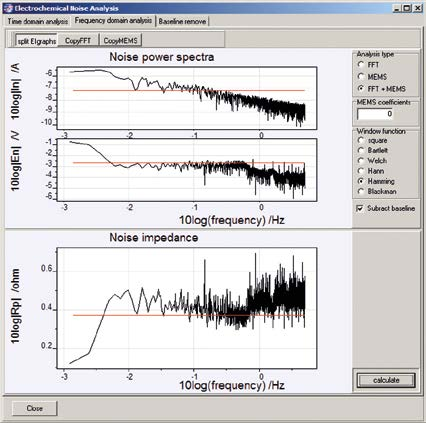Click the Close button at bottom
This screenshot has height=423, width=426.
point(35,408)
